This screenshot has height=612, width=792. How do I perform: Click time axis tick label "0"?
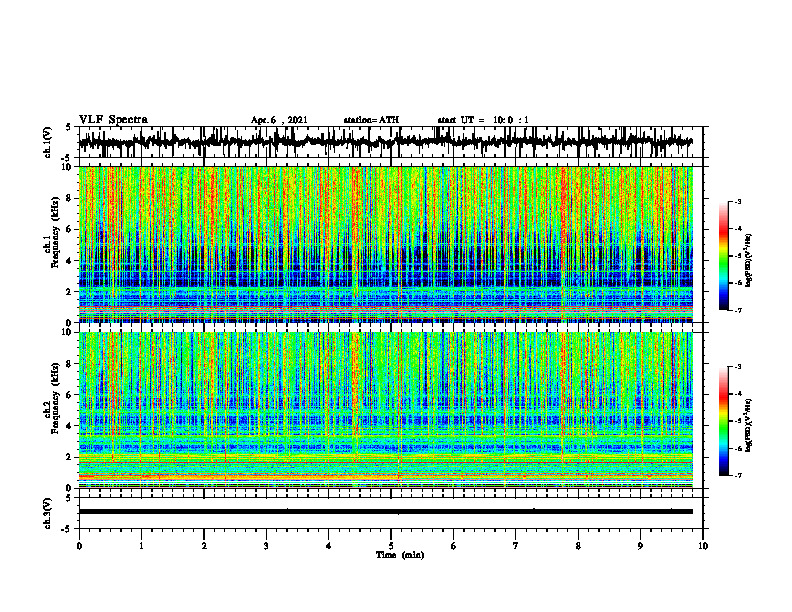[79, 546]
